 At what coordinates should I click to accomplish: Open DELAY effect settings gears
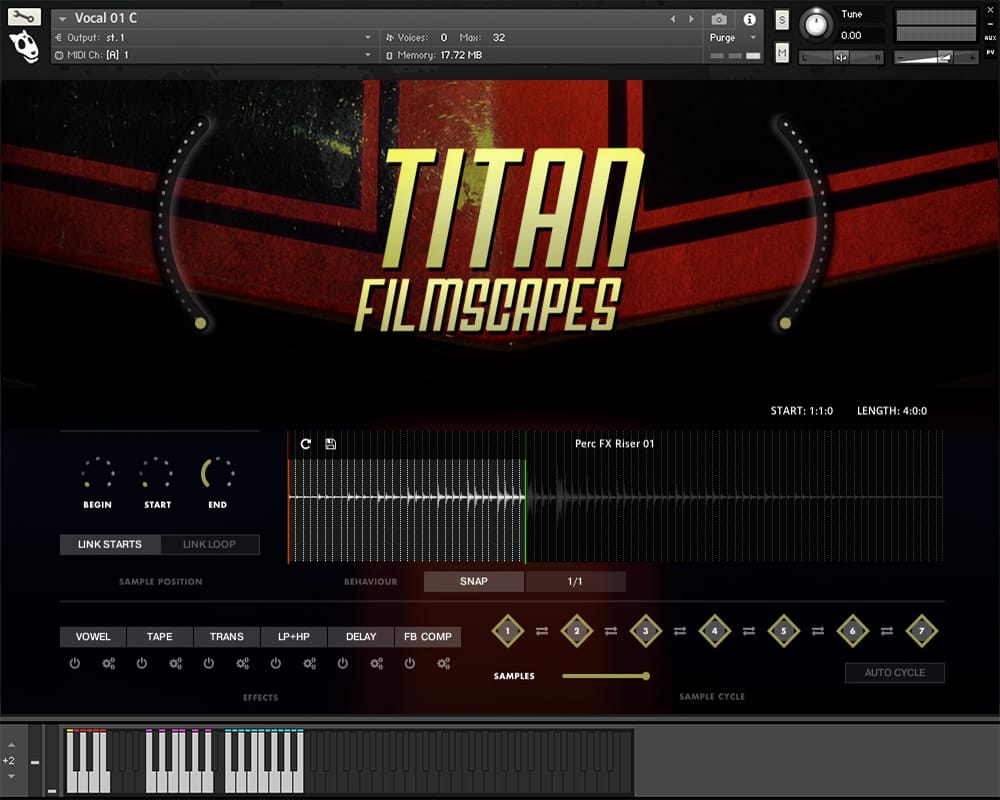(x=377, y=663)
